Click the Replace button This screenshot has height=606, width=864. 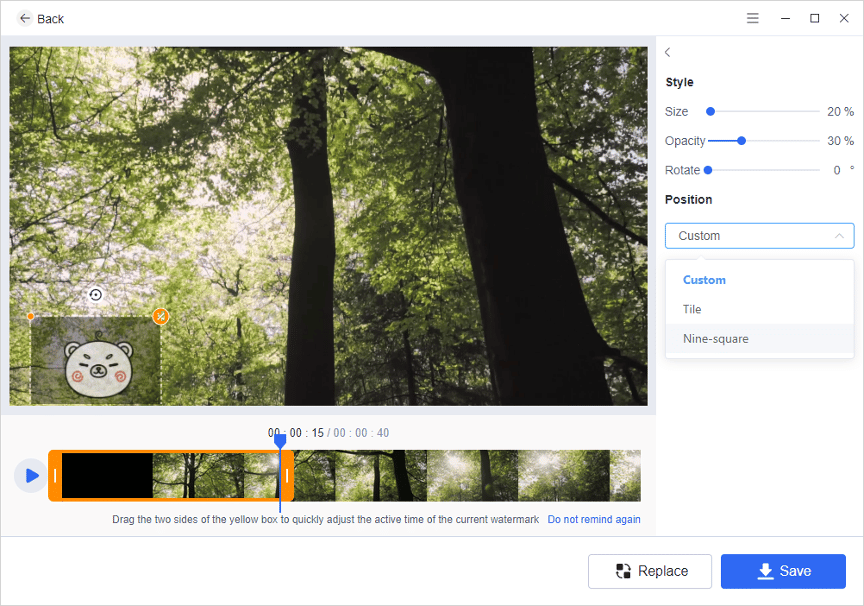point(650,571)
